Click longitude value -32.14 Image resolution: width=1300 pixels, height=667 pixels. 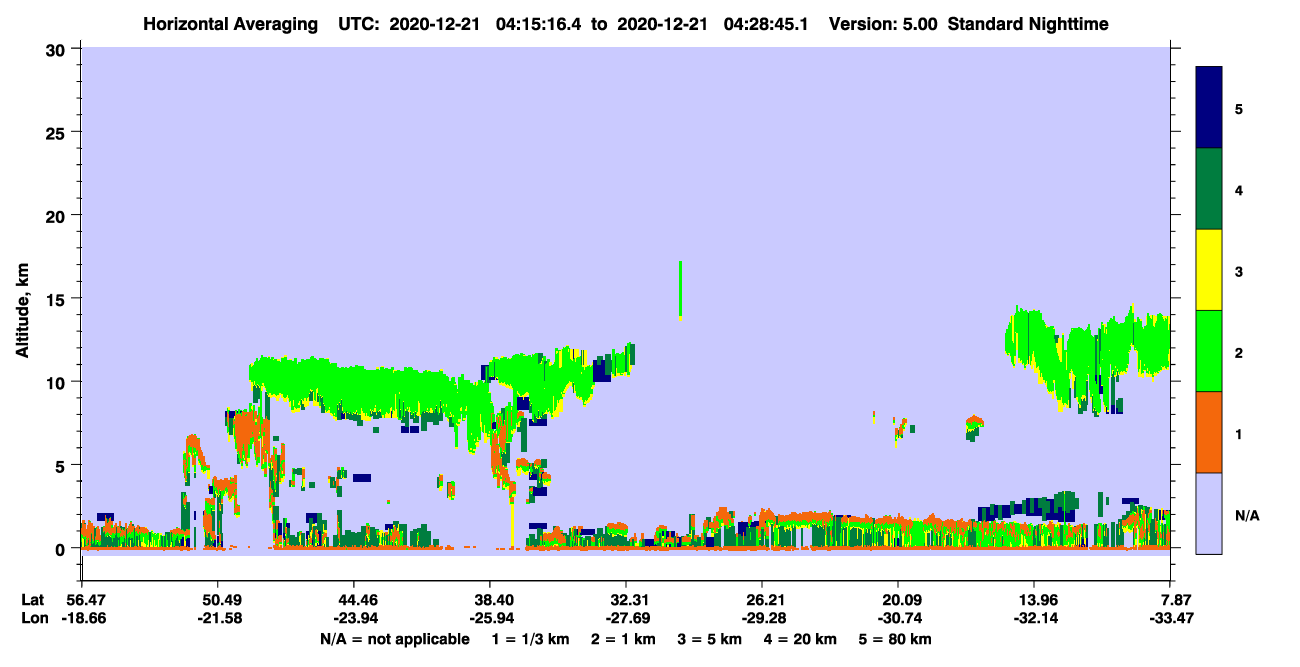coord(1034,619)
